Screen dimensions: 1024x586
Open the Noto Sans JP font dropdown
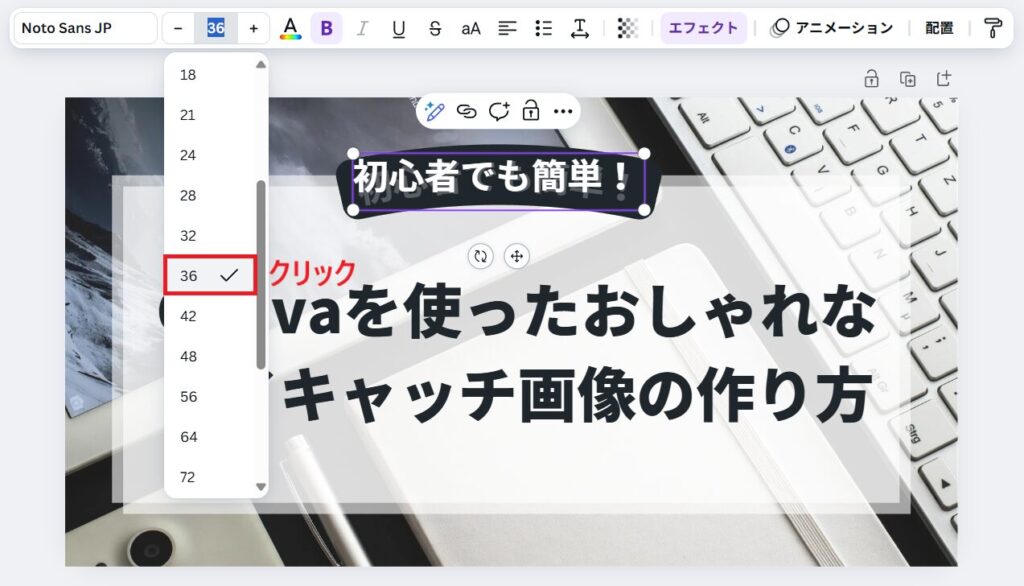(84, 28)
